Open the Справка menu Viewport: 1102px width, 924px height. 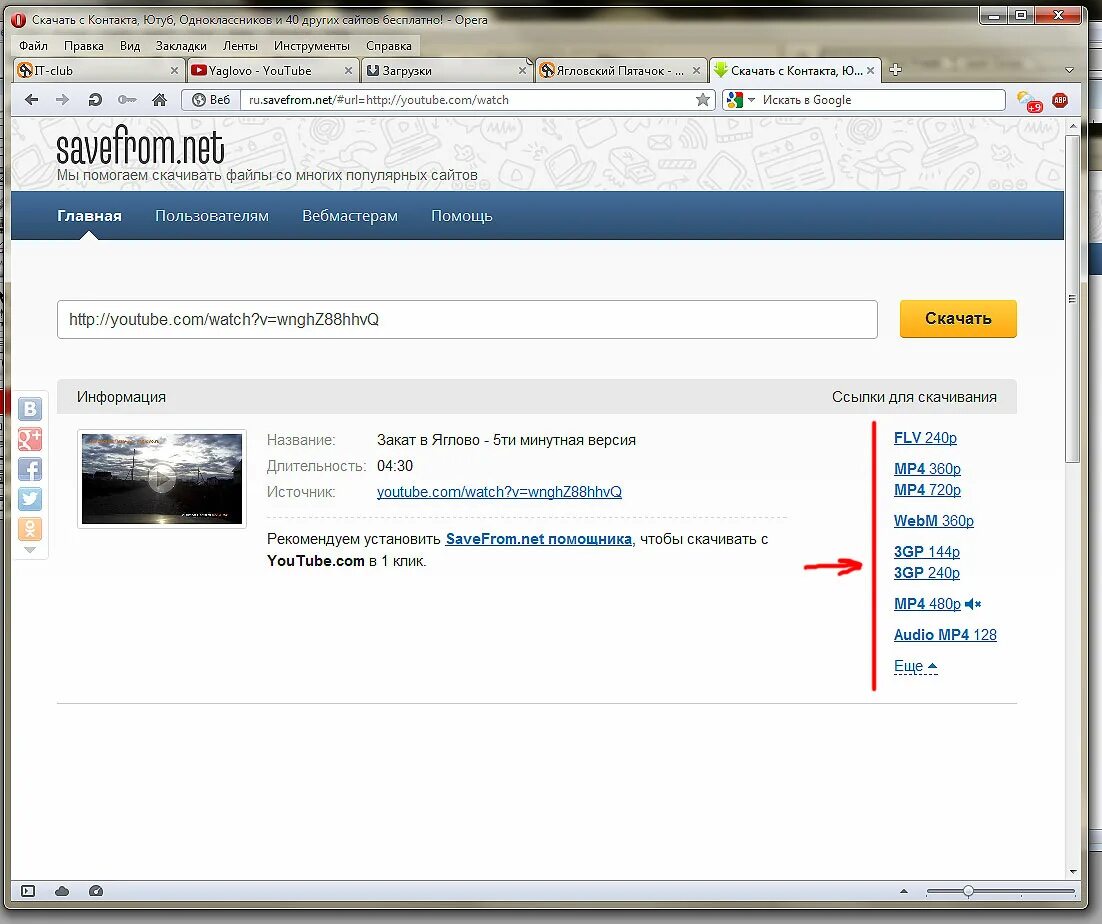tap(389, 46)
